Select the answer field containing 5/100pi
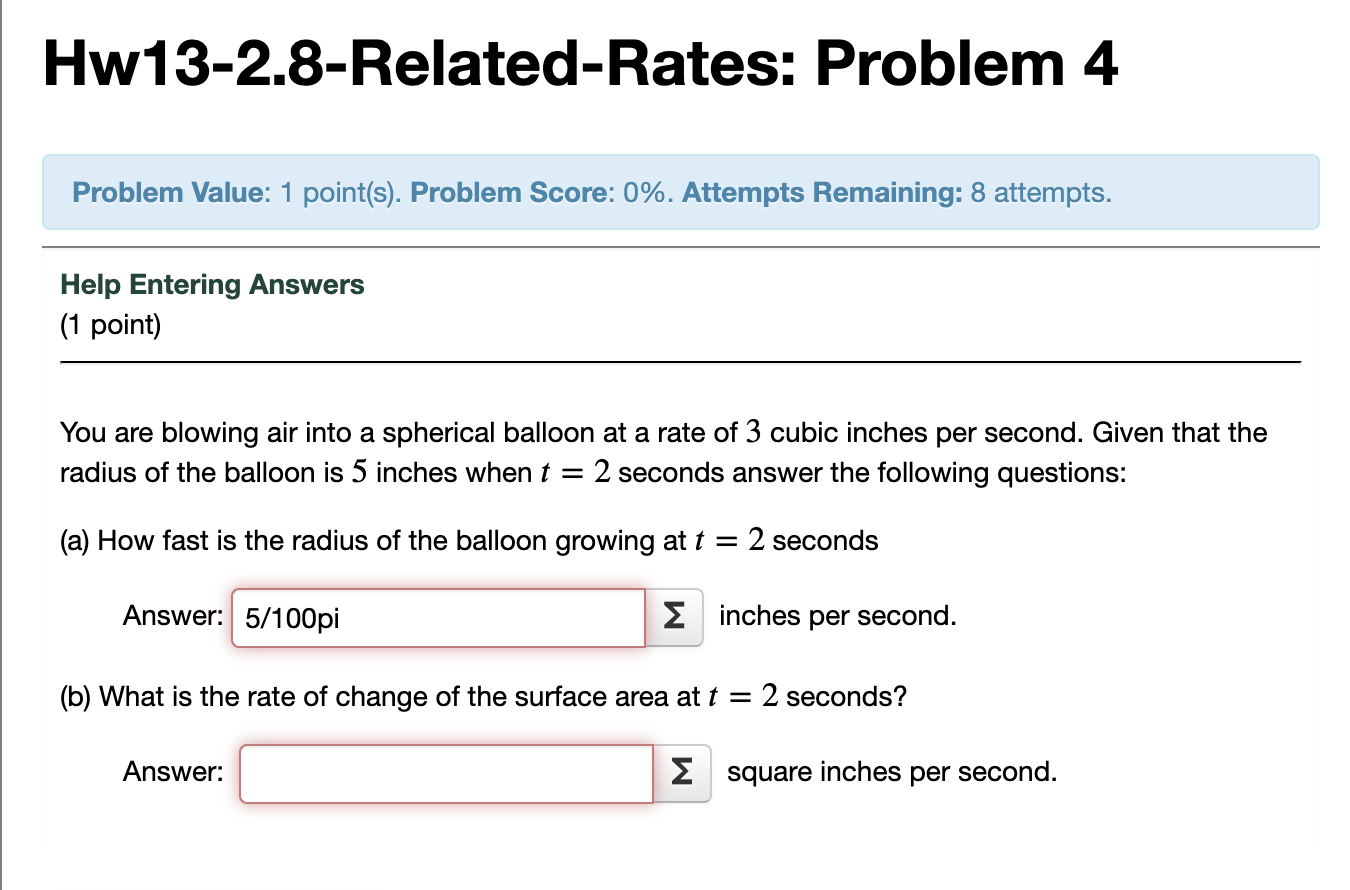The height and width of the screenshot is (890, 1350). (x=438, y=618)
